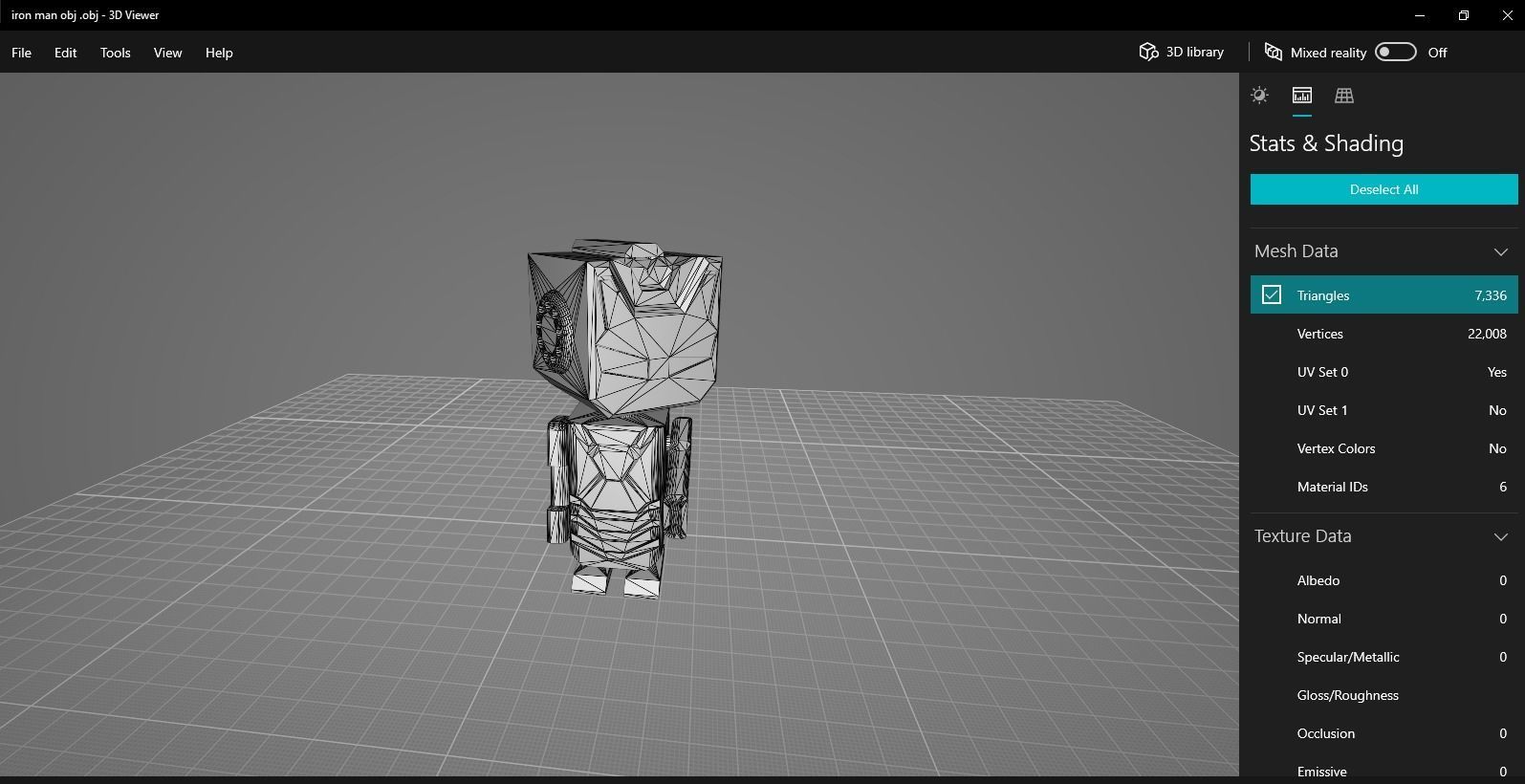Select the Vertex Colors row

coord(1383,448)
